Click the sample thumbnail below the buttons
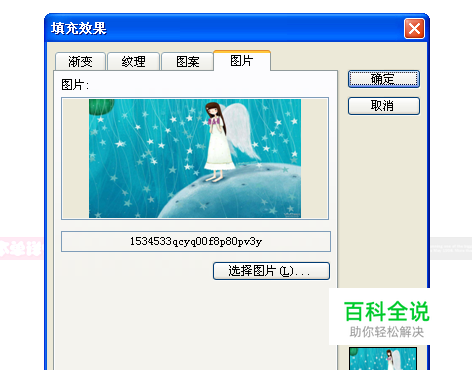This screenshot has height=370, width=472. point(383,358)
